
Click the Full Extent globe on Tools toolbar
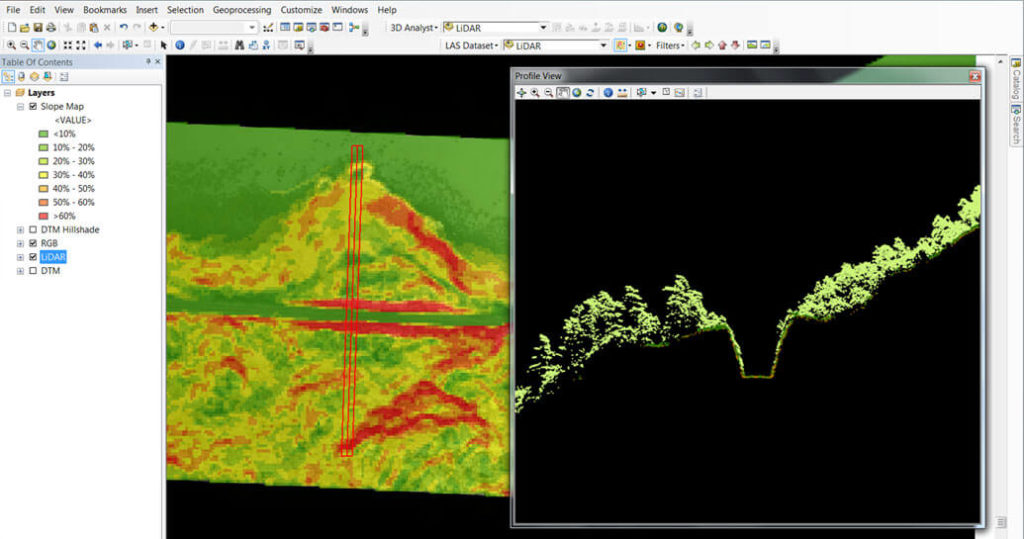pos(51,45)
